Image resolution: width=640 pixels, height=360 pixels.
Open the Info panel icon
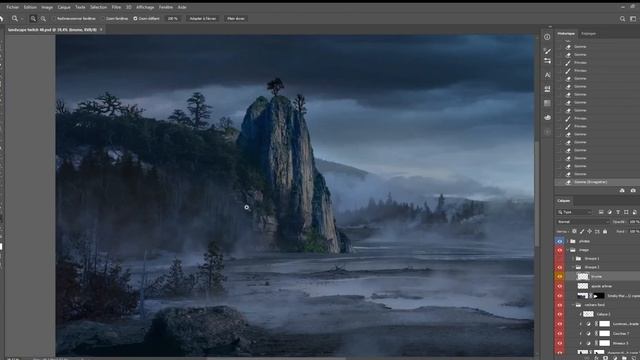coord(547,37)
